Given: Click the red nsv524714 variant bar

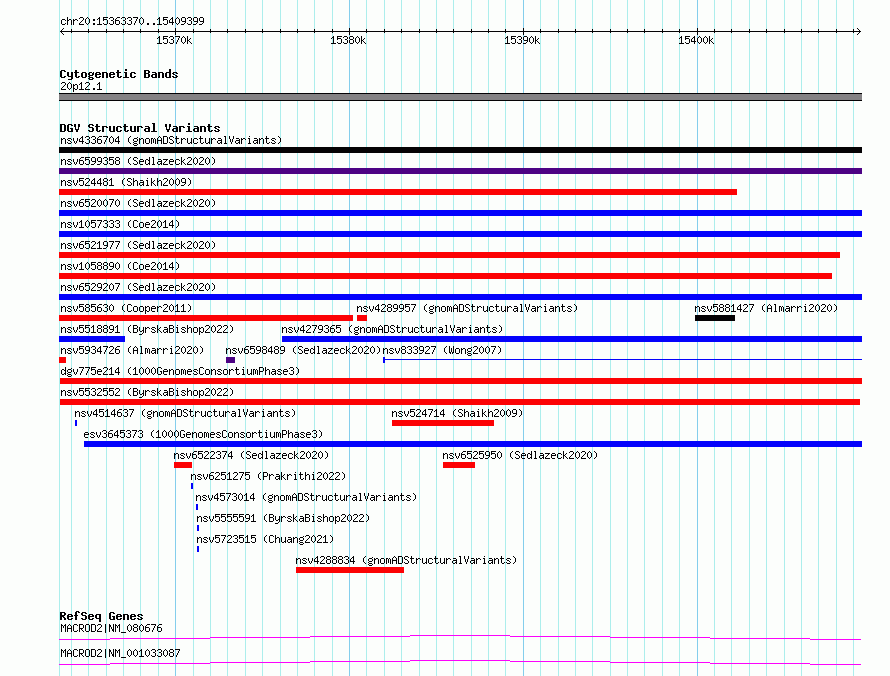Looking at the screenshot, I should 443,423.
